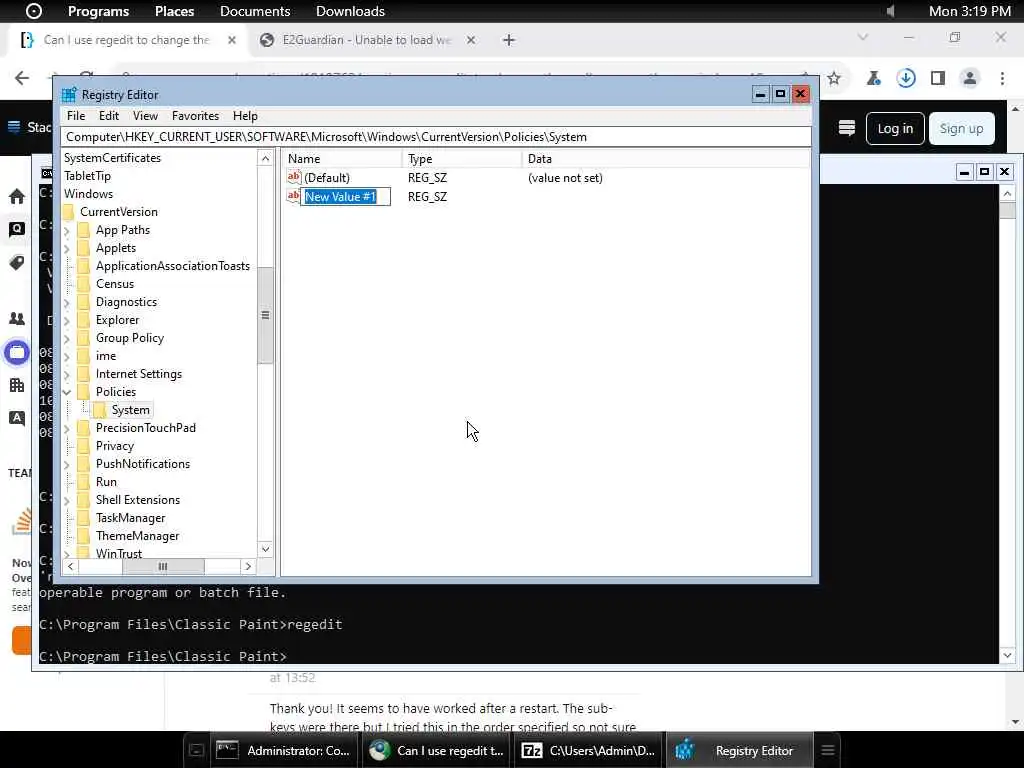Open the Stack Overflow hamburger menu
The width and height of the screenshot is (1024, 768).
coord(14,127)
